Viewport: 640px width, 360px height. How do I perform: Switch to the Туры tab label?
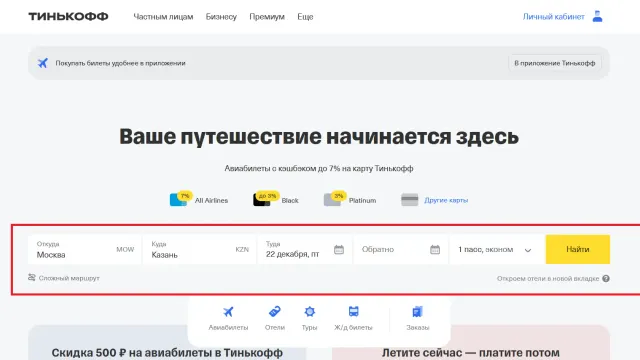coord(309,327)
